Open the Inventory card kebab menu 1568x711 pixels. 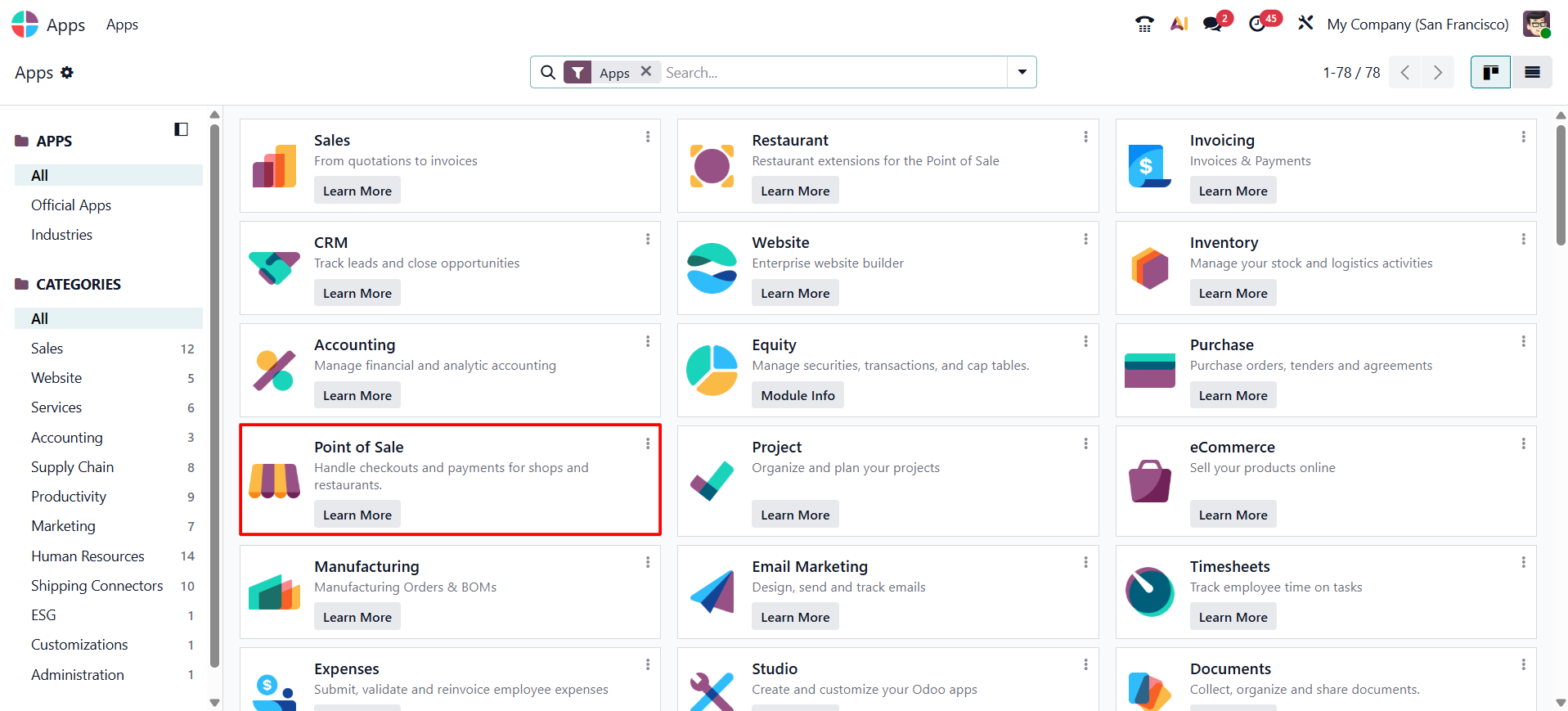(x=1523, y=239)
